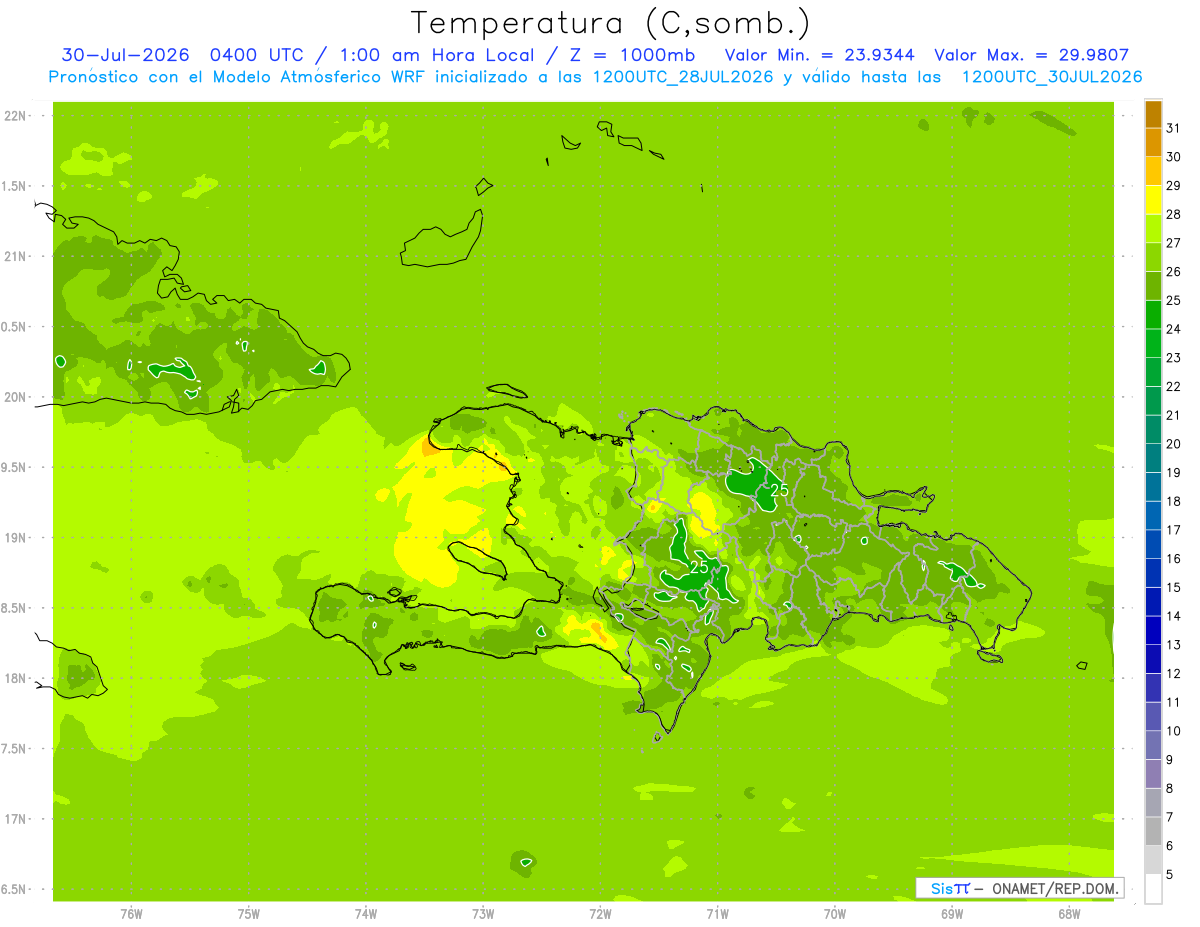Click the small green contour near 17N south of Haiti
The image size is (1200, 927).
(524, 861)
